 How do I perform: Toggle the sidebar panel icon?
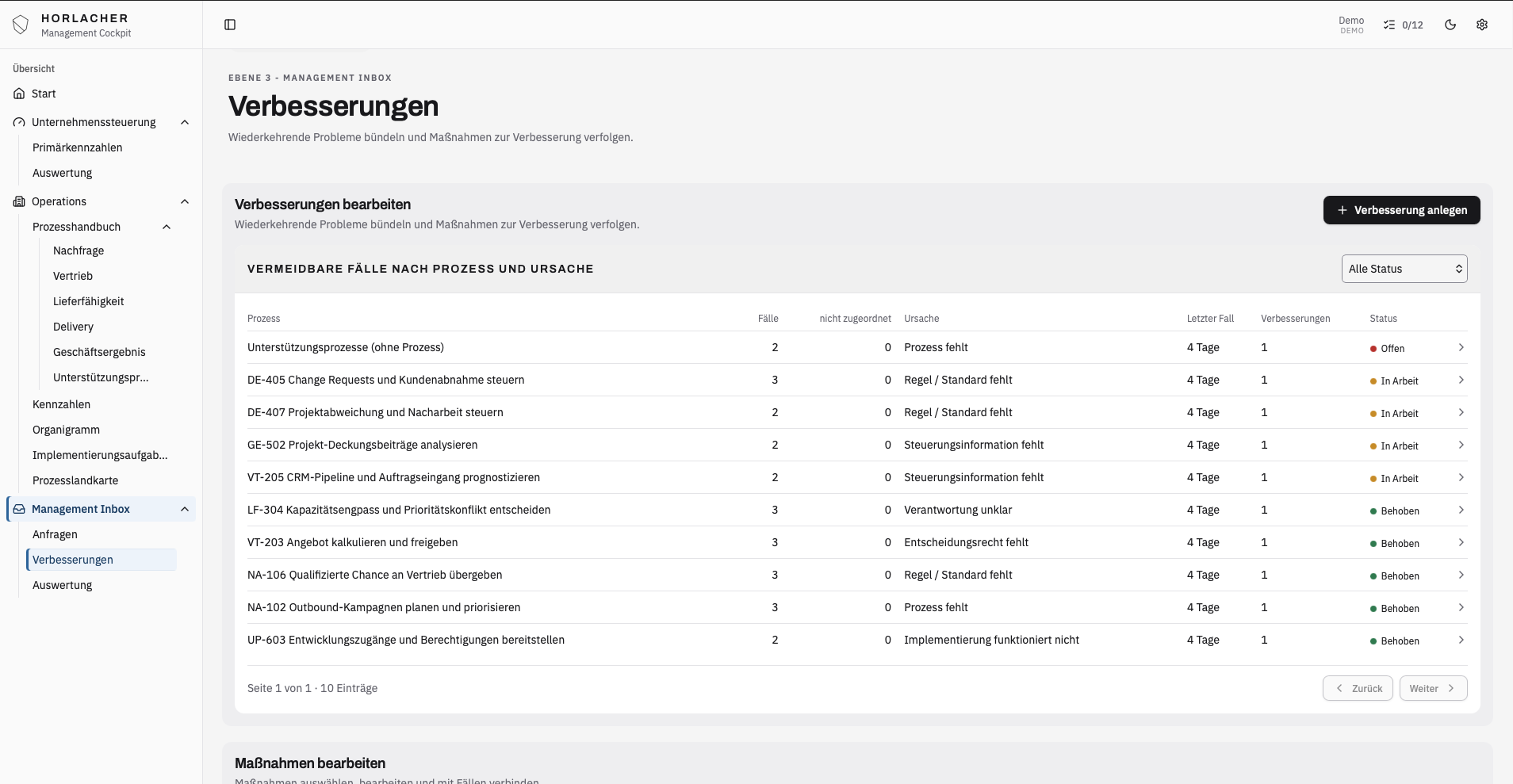(x=230, y=25)
